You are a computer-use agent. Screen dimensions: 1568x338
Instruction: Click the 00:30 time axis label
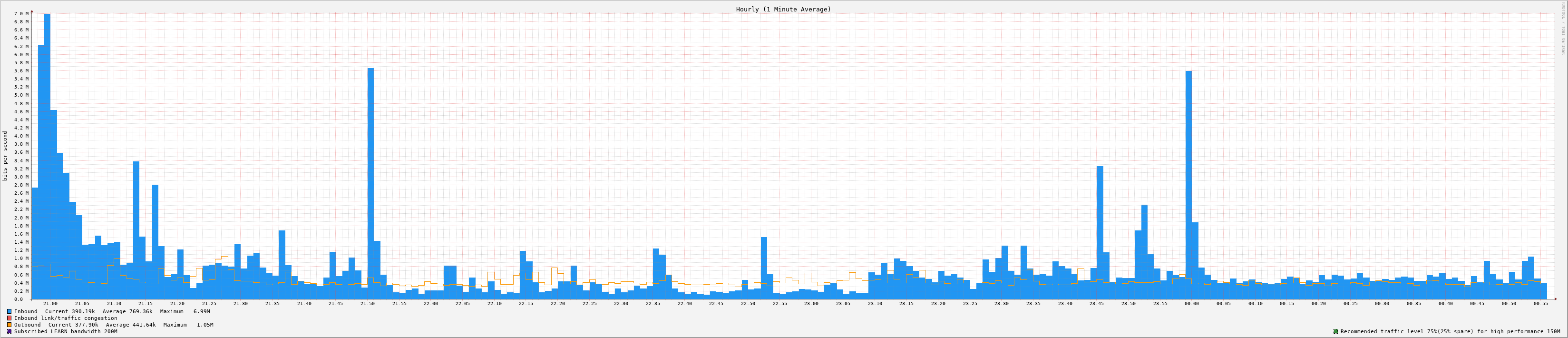point(1382,303)
